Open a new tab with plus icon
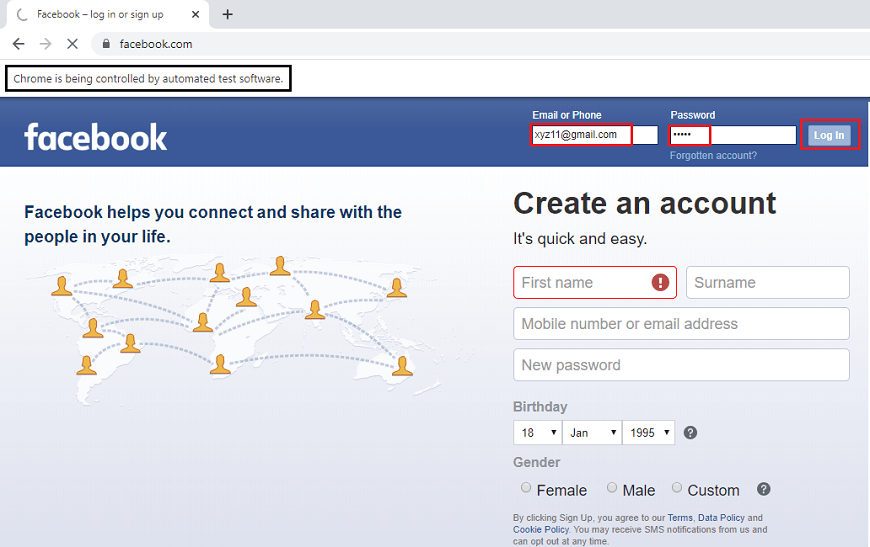 (228, 14)
